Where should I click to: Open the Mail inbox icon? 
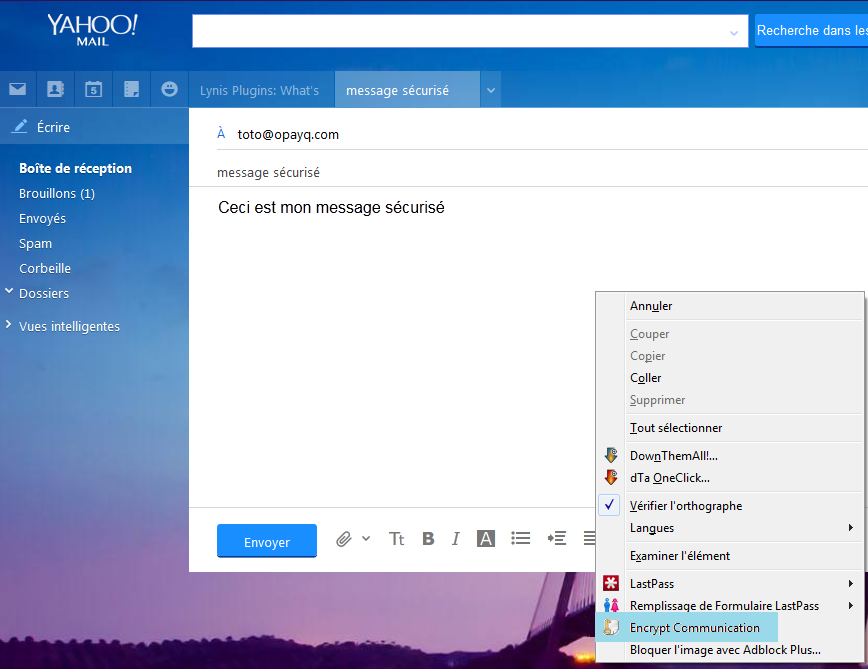click(x=18, y=89)
